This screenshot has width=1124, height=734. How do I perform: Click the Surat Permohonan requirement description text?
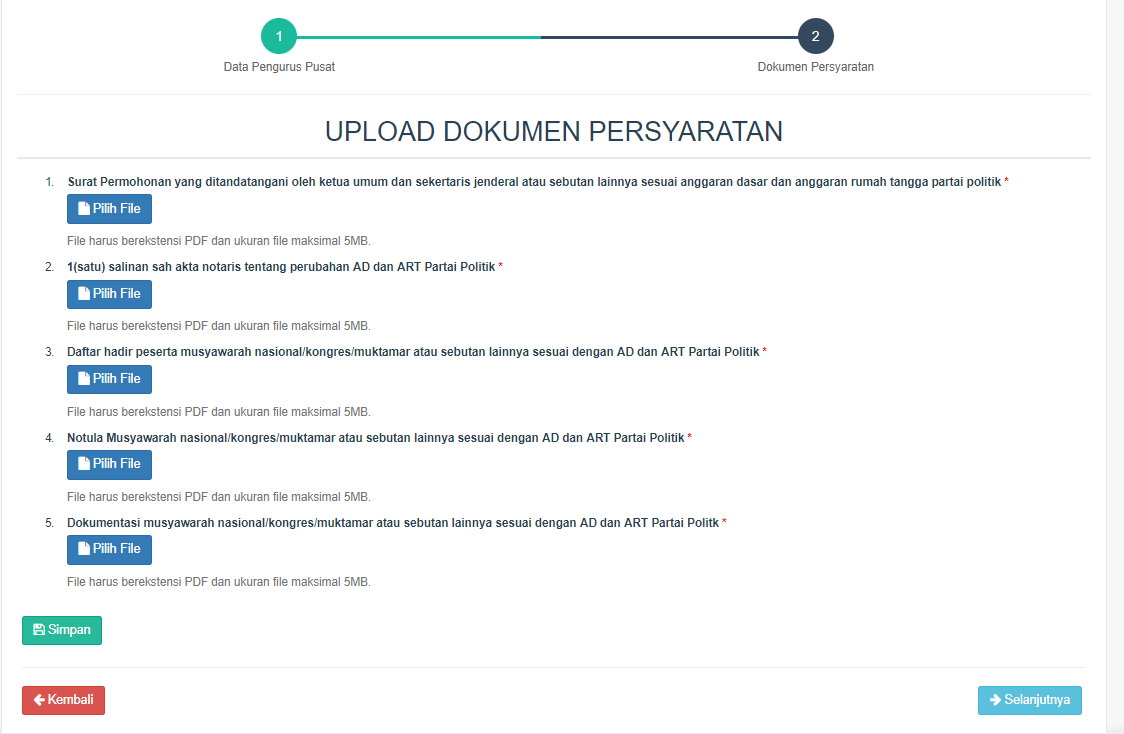(x=535, y=182)
